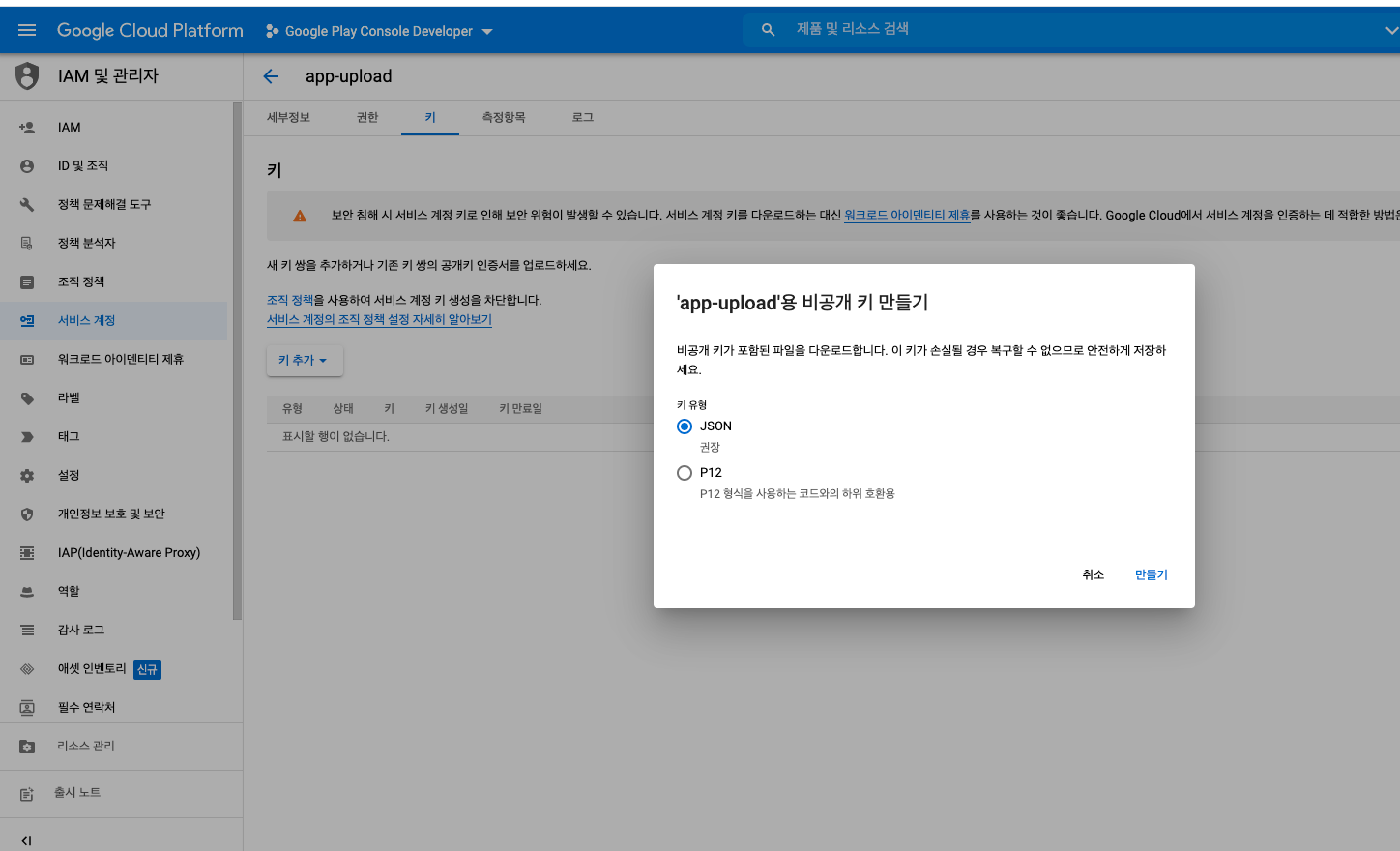Viewport: 1400px width, 851px height.
Task: Click the IAM shield icon in the sidebar header
Action: 27,75
